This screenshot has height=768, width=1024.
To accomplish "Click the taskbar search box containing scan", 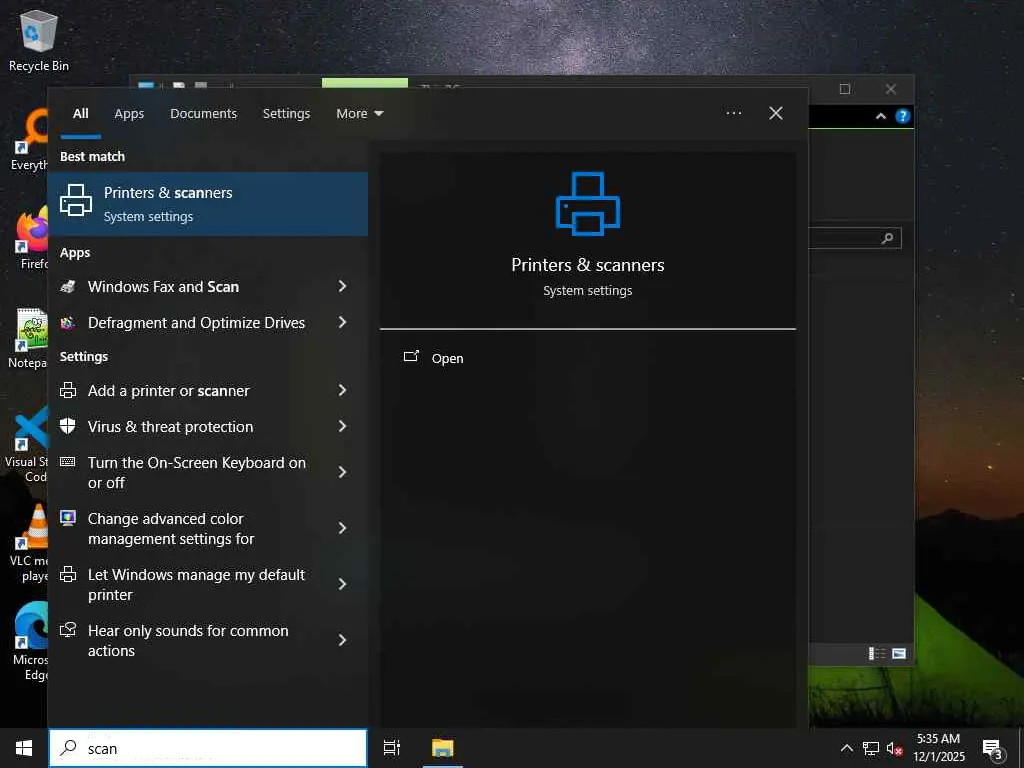I will [x=208, y=748].
